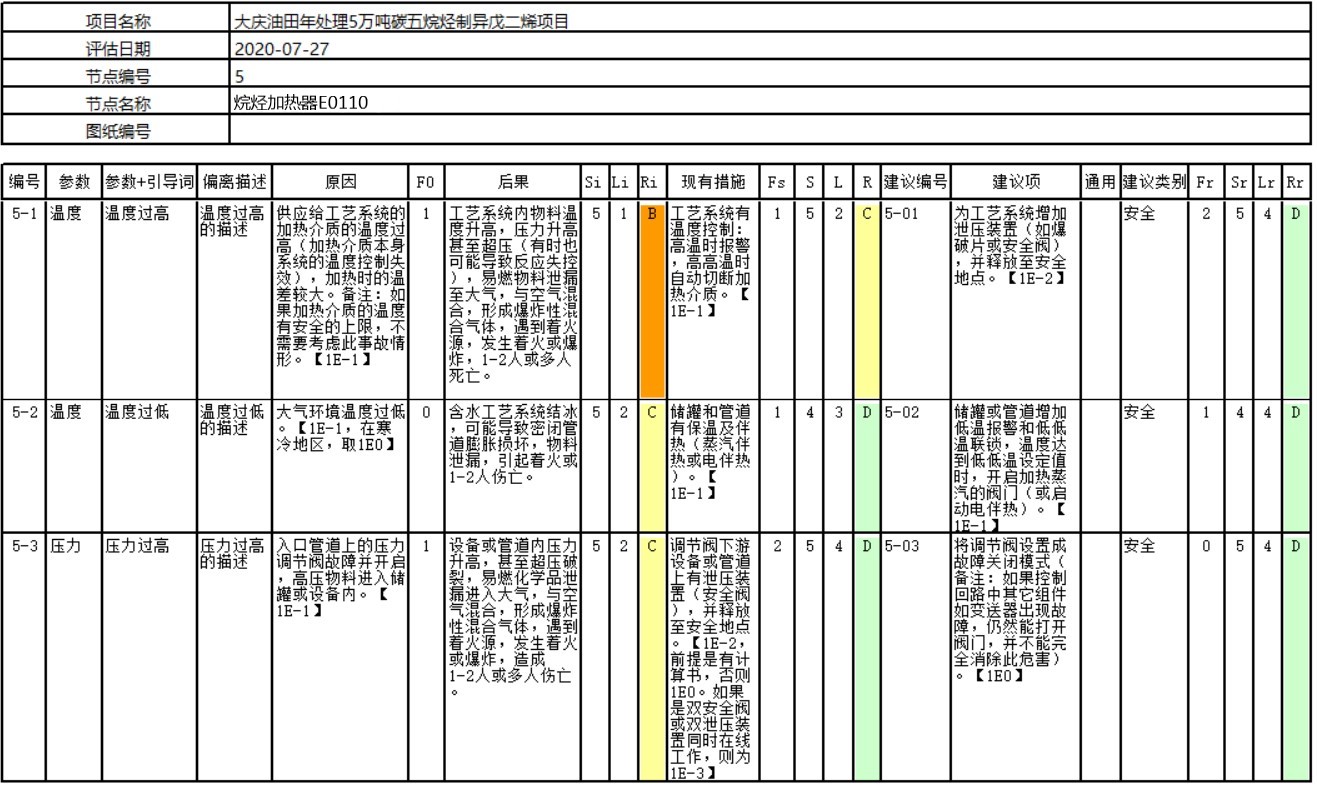Click the Rr column header
Screen dimensions: 1317x785
click(1294, 182)
